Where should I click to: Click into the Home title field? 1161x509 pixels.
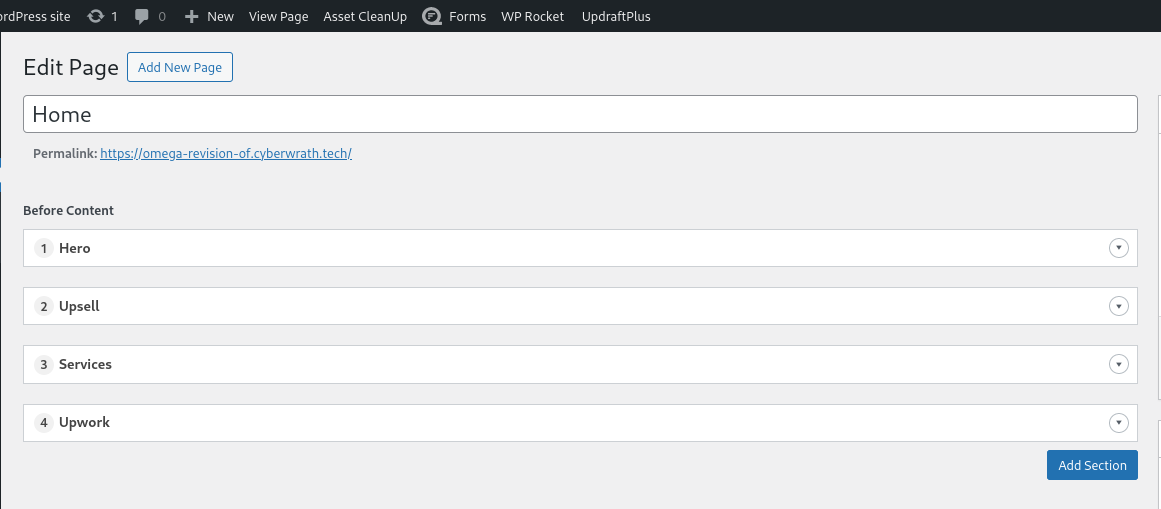coord(580,114)
